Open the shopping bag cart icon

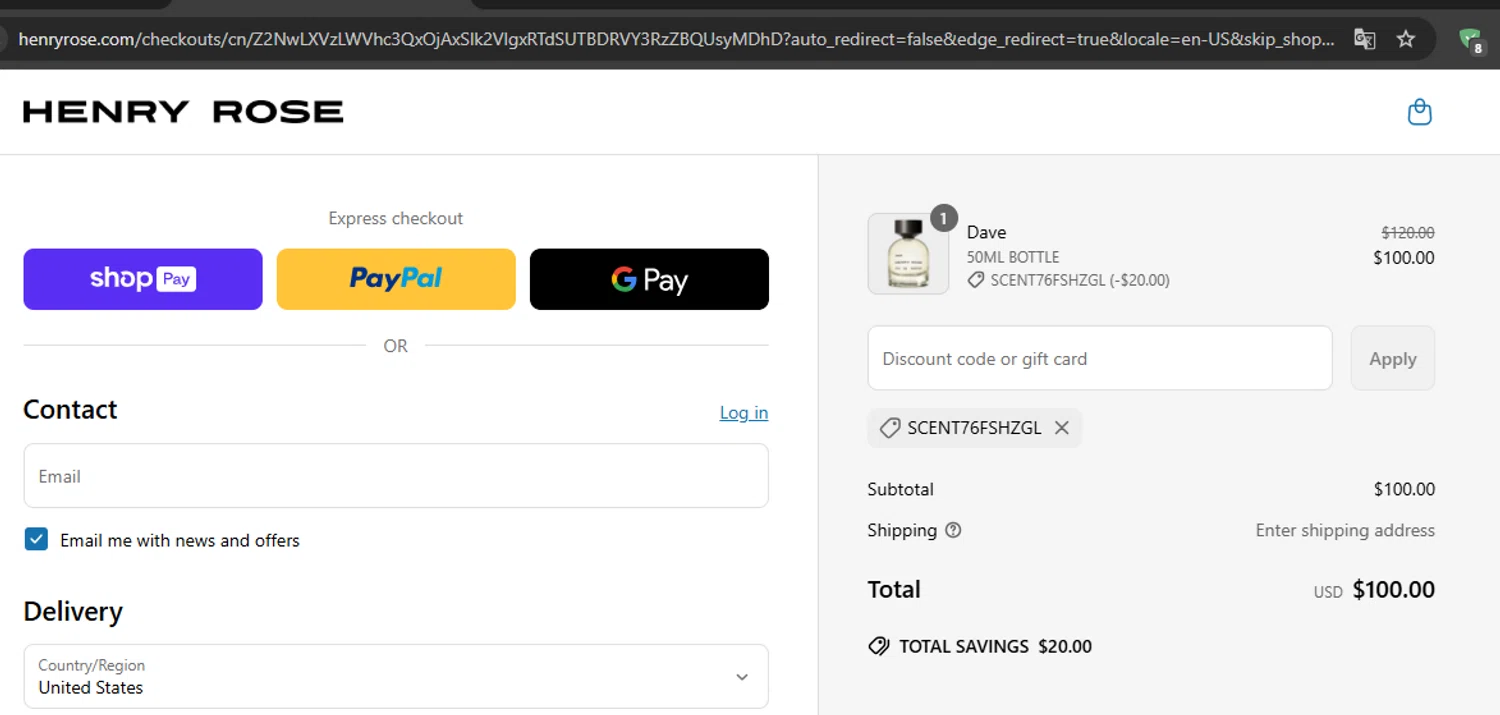(1419, 112)
